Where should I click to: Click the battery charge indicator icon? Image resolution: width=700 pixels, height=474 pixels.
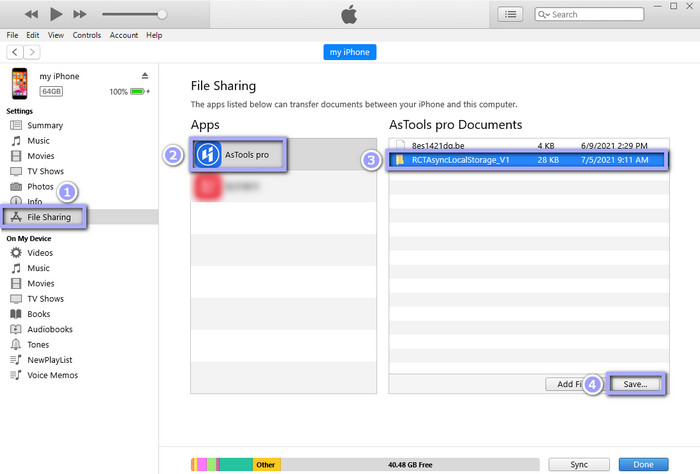point(138,91)
